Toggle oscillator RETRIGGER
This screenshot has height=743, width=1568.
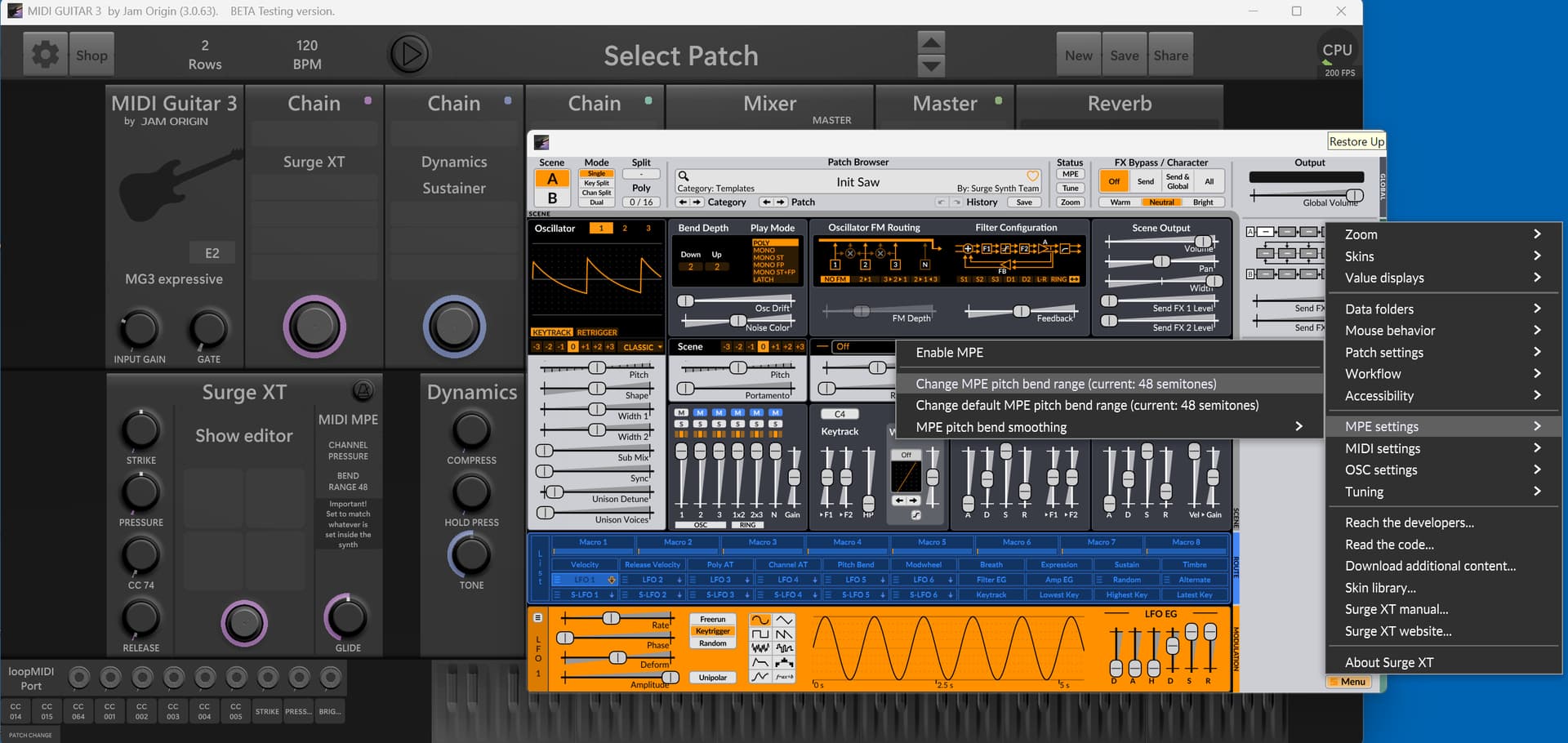click(x=597, y=332)
